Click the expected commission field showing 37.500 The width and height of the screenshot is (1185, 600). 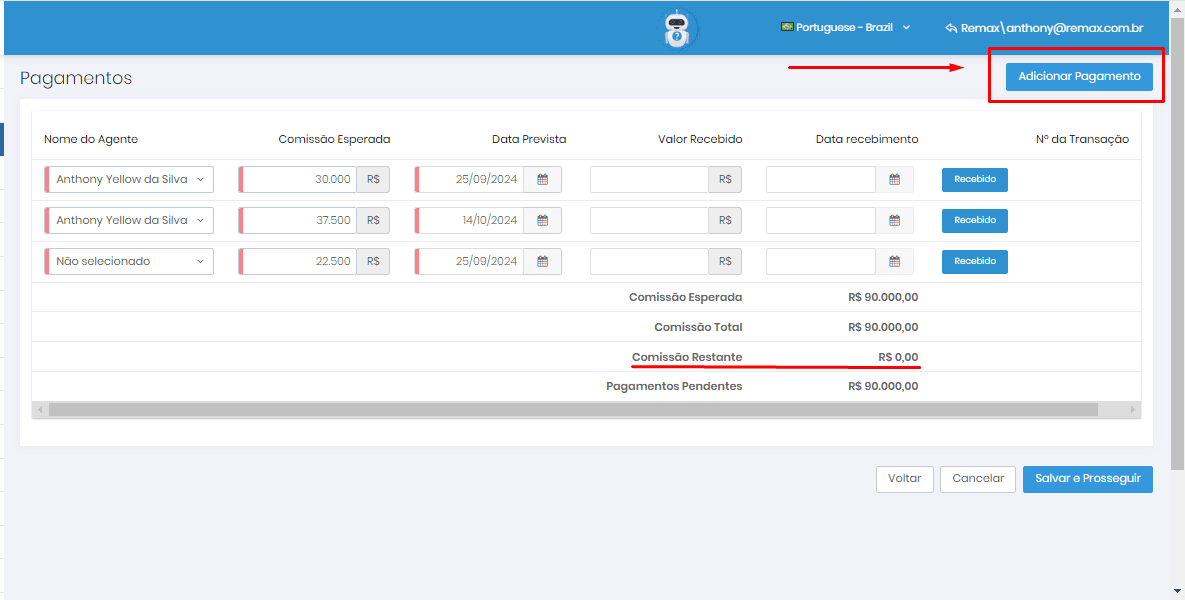point(298,221)
